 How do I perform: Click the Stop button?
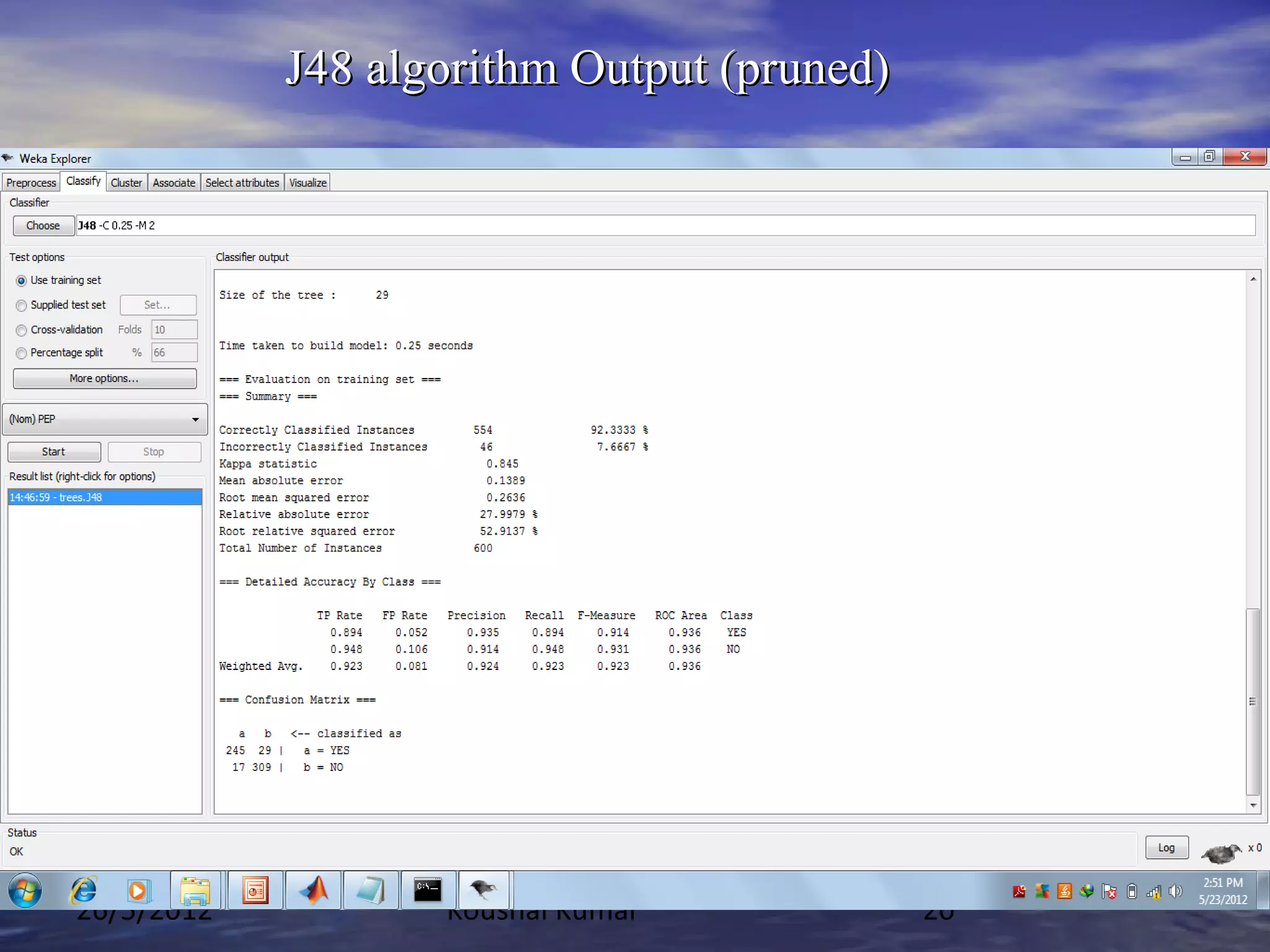click(154, 452)
